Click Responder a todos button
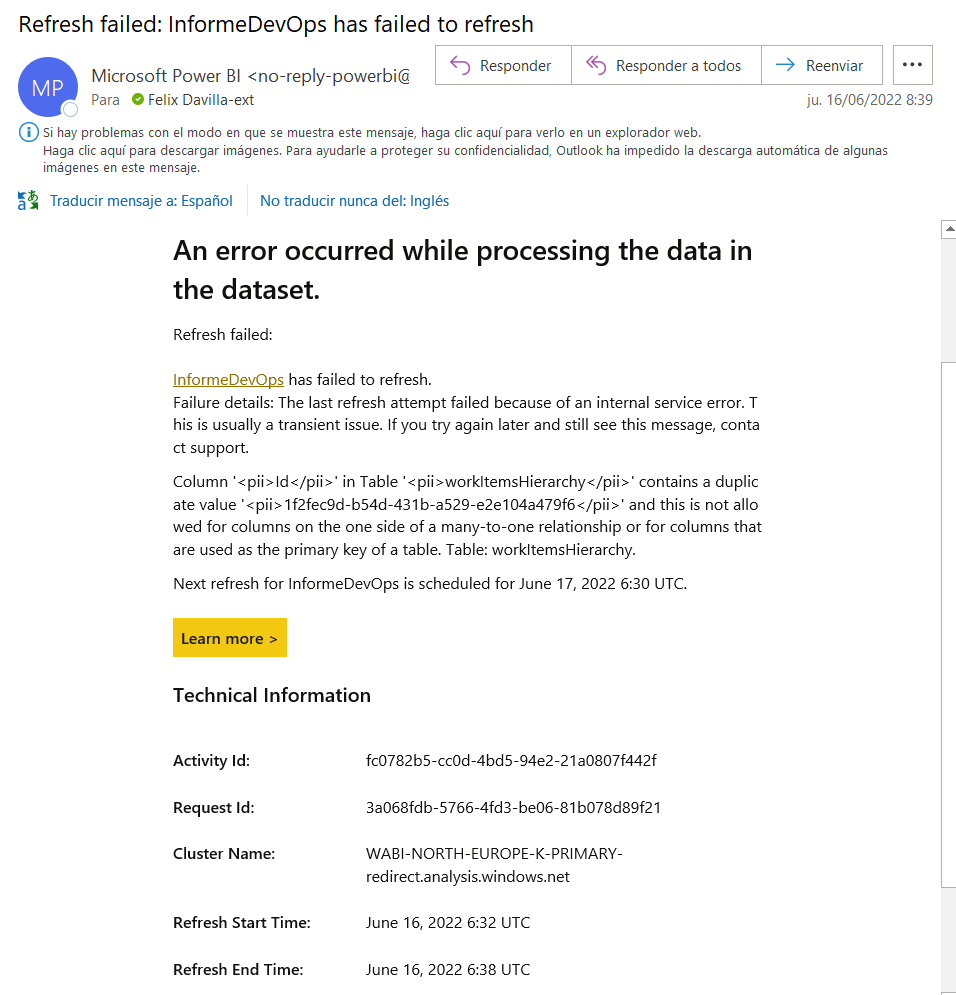Screen dimensions: 956x995 pyautogui.click(x=666, y=65)
